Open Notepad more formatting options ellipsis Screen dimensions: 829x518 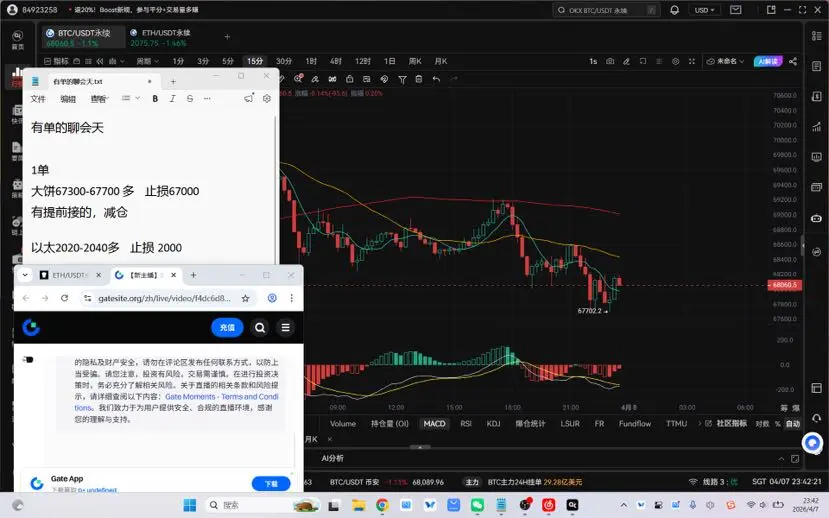tap(207, 99)
